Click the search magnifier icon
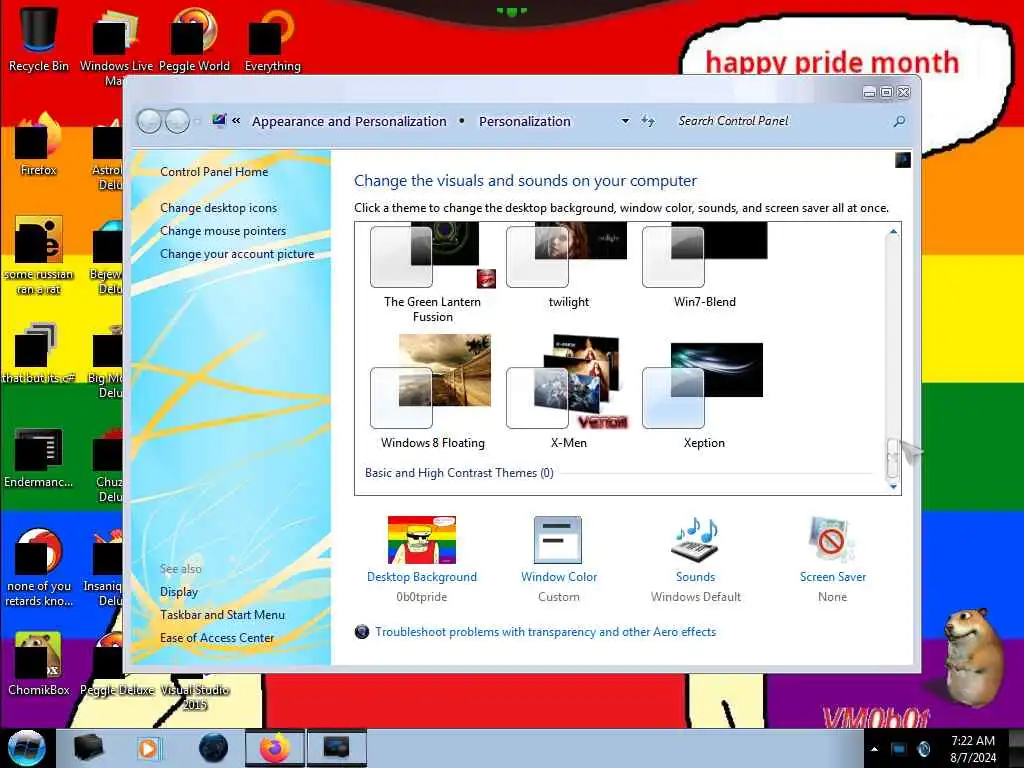The height and width of the screenshot is (768, 1024). [x=899, y=121]
